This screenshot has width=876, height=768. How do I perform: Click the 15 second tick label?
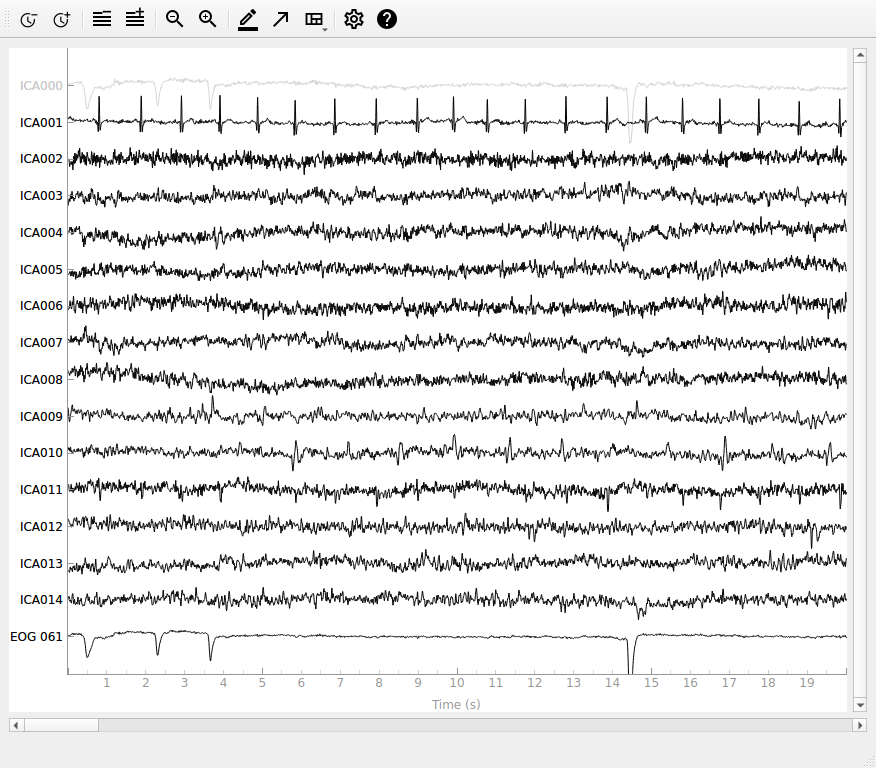coord(651,683)
